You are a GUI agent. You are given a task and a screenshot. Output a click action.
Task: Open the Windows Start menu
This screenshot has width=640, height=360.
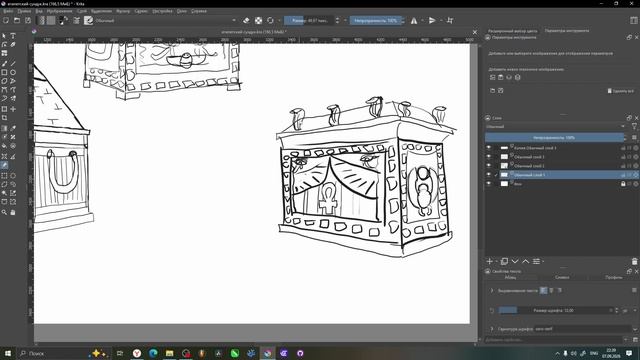pos(7,353)
